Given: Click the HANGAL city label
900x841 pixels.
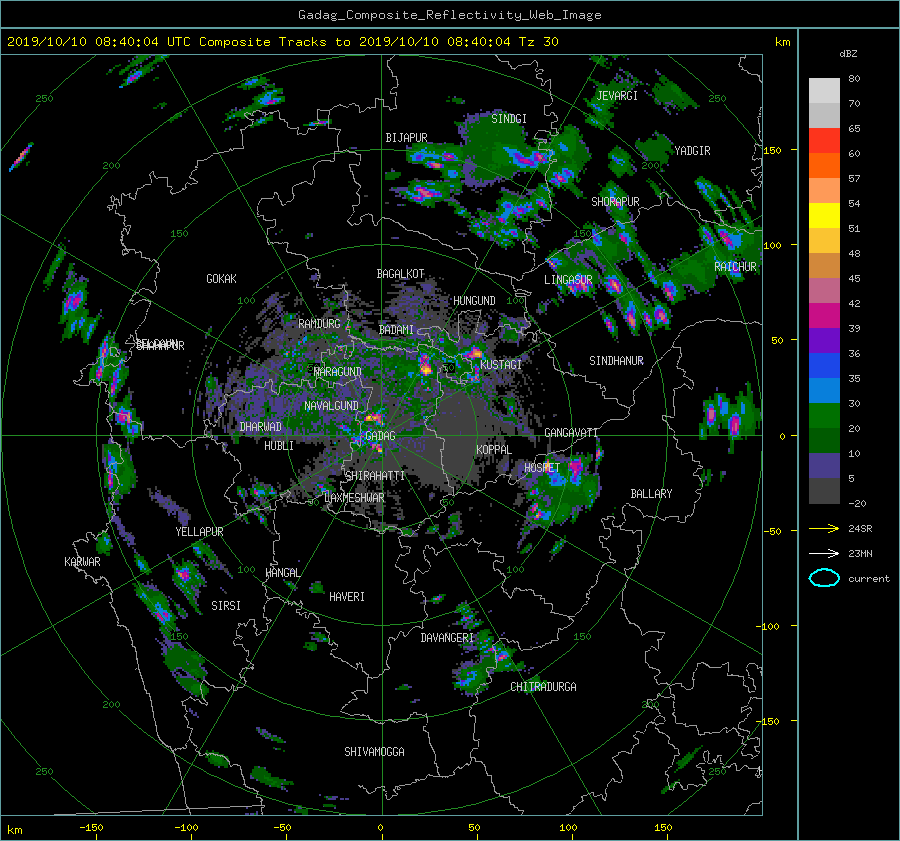Looking at the screenshot, I should [282, 573].
